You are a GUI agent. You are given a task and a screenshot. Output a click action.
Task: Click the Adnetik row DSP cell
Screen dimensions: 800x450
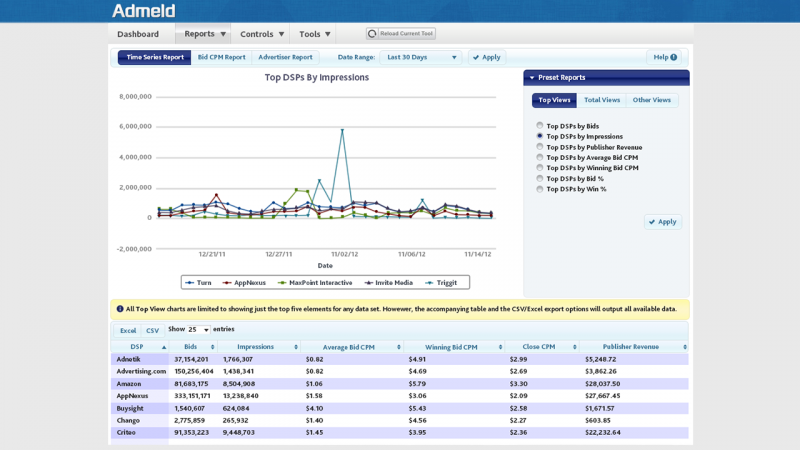pyautogui.click(x=140, y=359)
